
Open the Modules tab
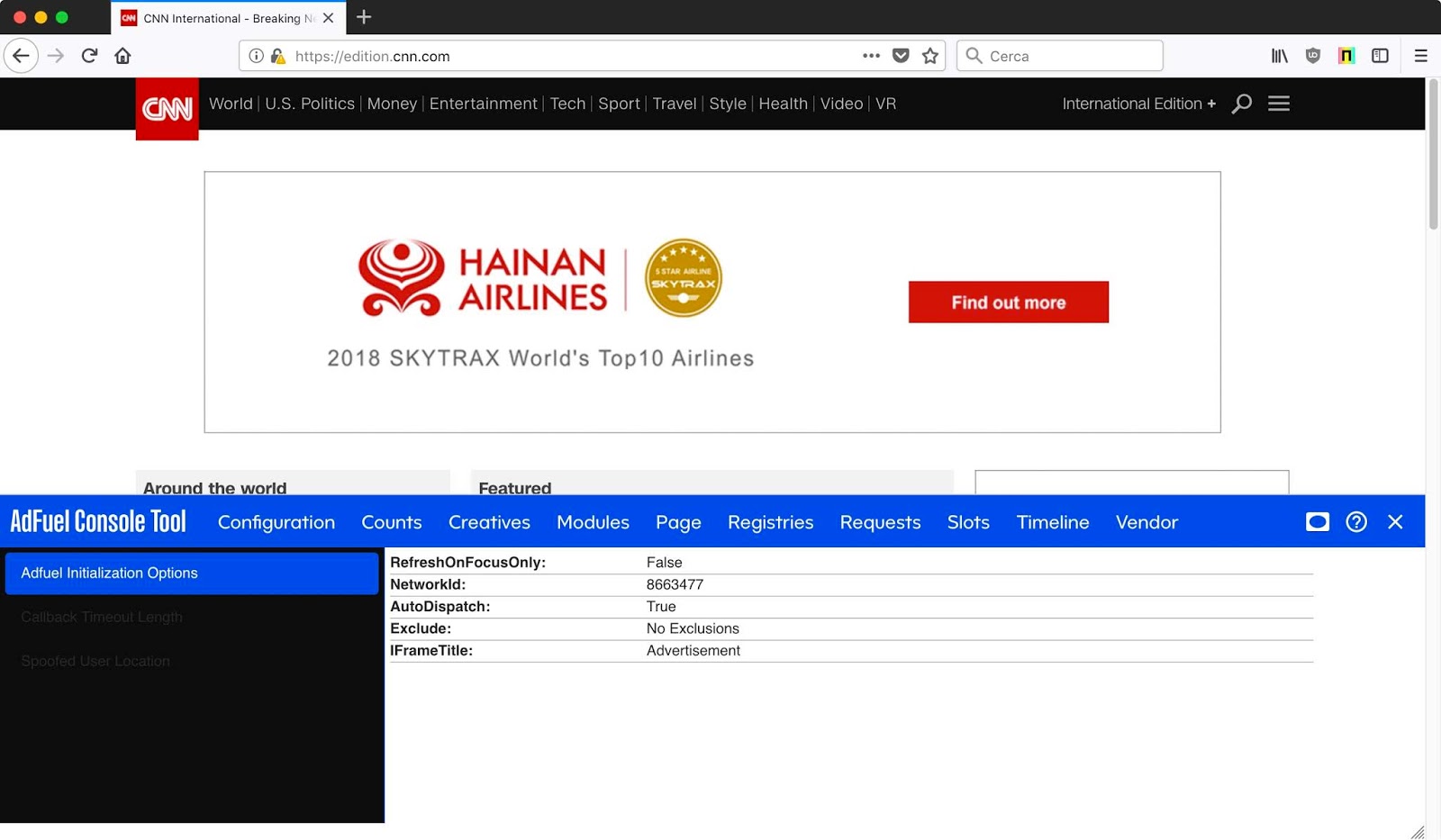[593, 522]
